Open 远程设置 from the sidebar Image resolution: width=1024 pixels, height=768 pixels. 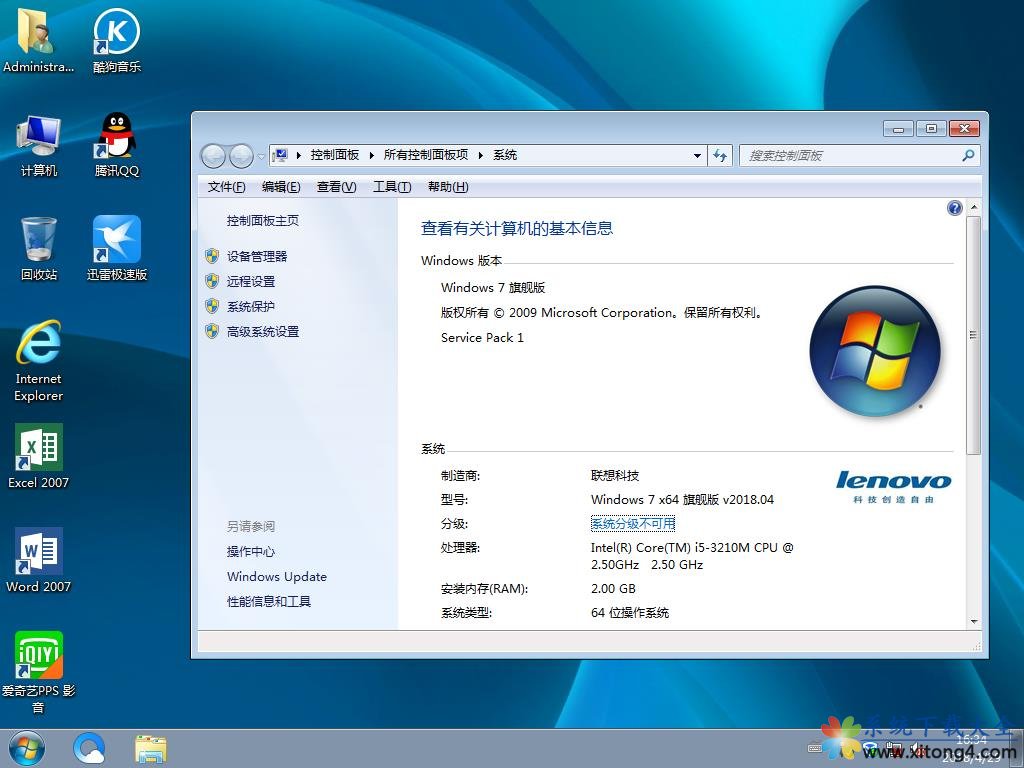pyautogui.click(x=251, y=281)
